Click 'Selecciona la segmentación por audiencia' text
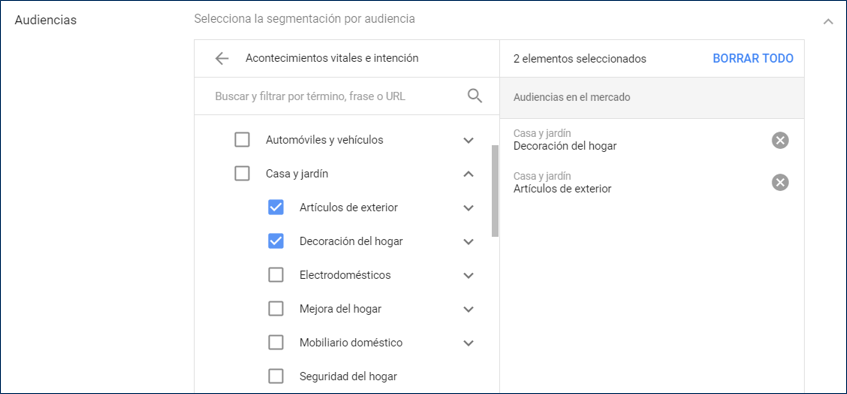Image resolution: width=847 pixels, height=394 pixels. pyautogui.click(x=304, y=19)
